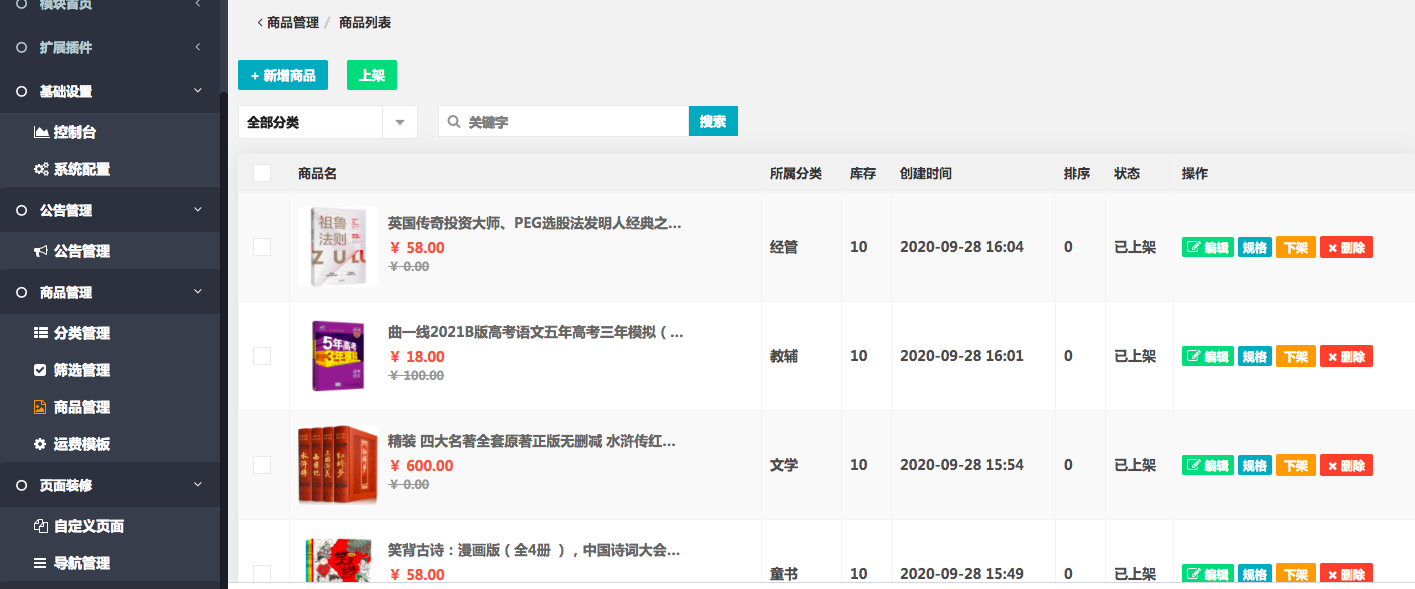1415x589 pixels.
Task: Focus the 关键字 keyword search field
Action: (564, 121)
